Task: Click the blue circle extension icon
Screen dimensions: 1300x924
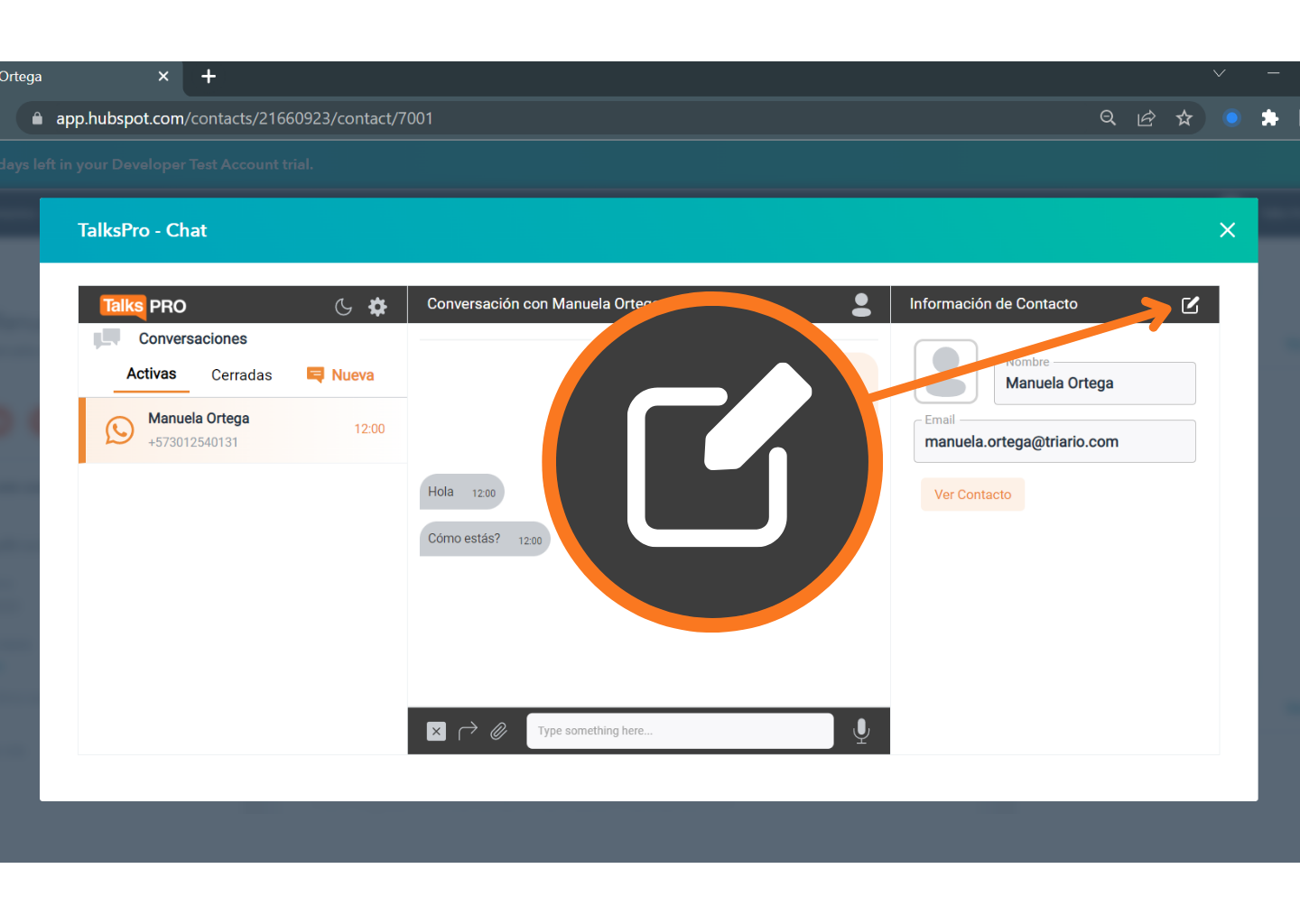Action: (1231, 118)
